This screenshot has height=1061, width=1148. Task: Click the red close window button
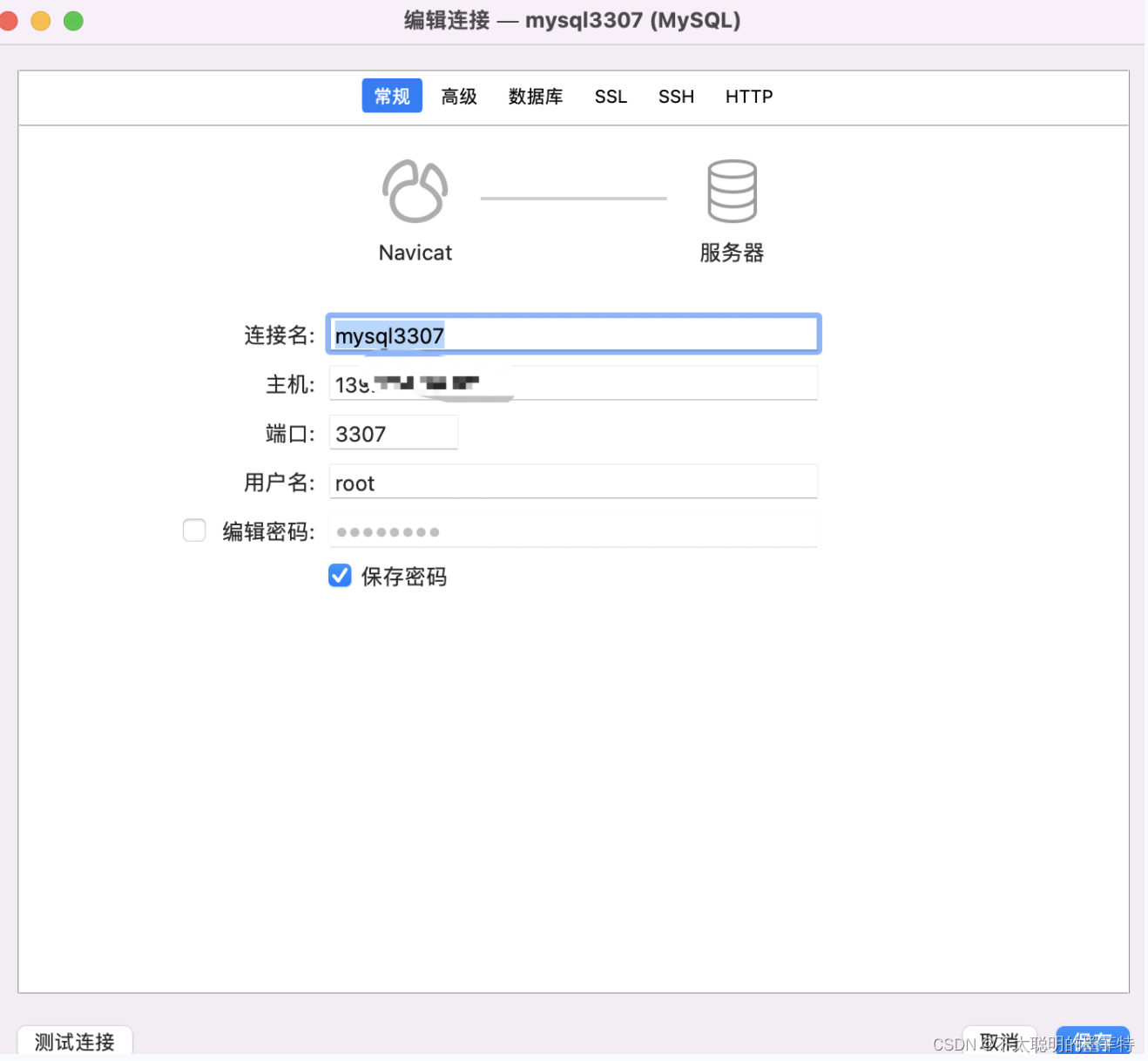(x=8, y=20)
